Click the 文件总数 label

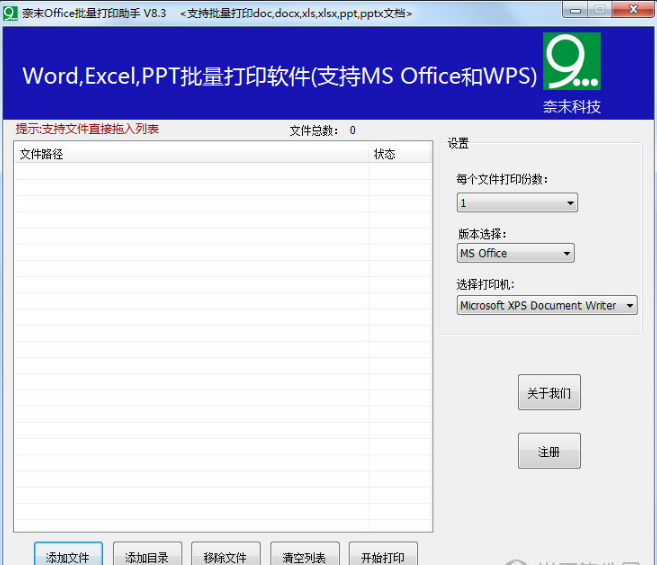[x=314, y=130]
